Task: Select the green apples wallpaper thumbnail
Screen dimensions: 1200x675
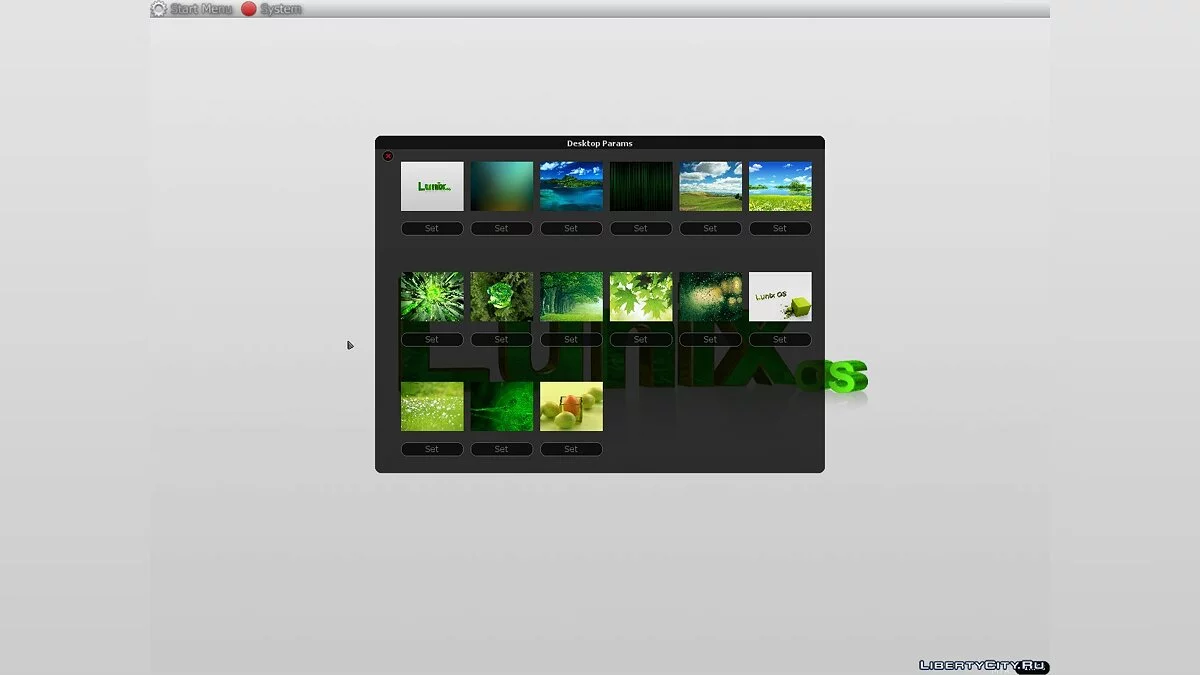Action: [x=571, y=406]
